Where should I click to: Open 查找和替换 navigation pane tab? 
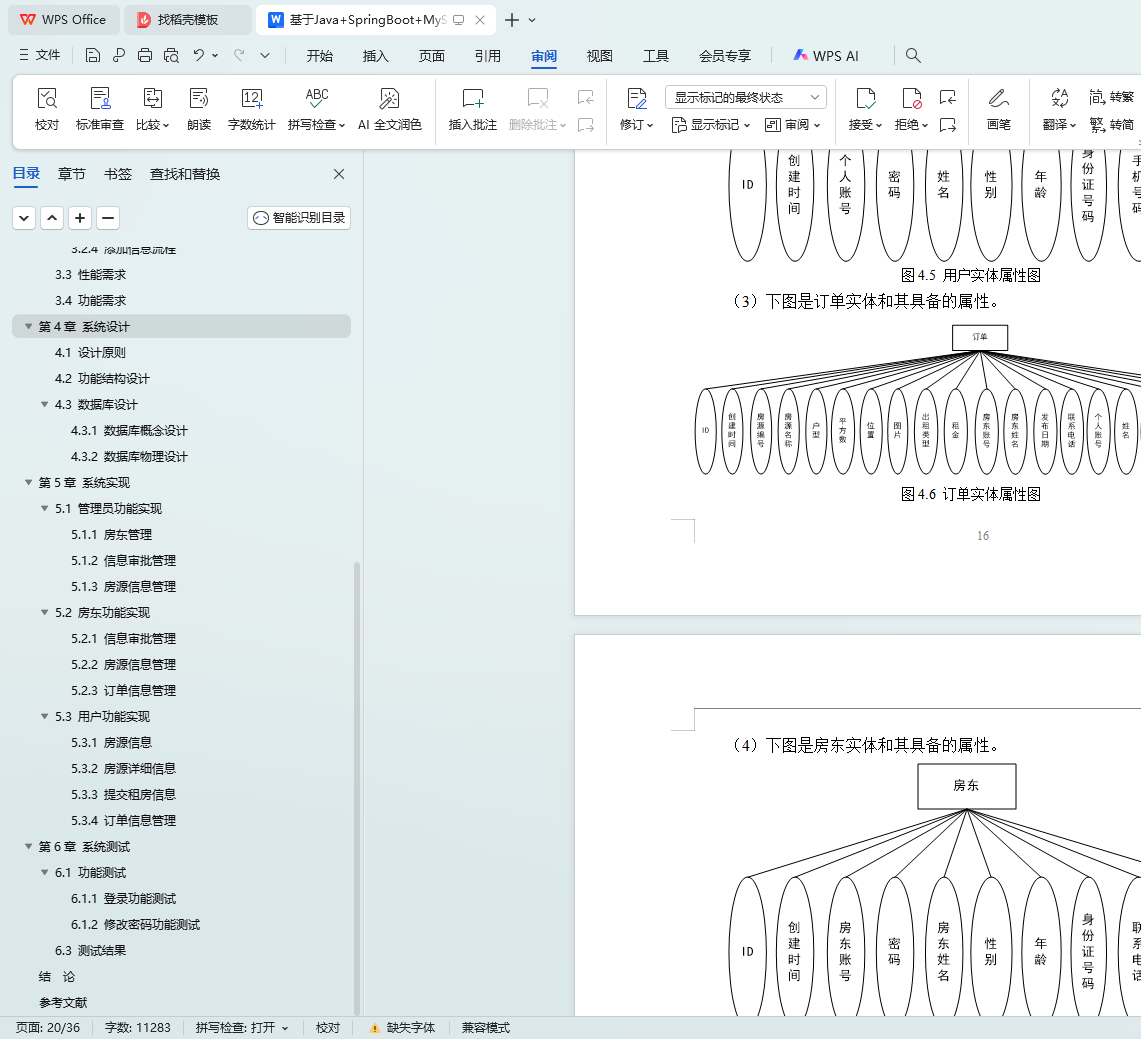point(185,174)
